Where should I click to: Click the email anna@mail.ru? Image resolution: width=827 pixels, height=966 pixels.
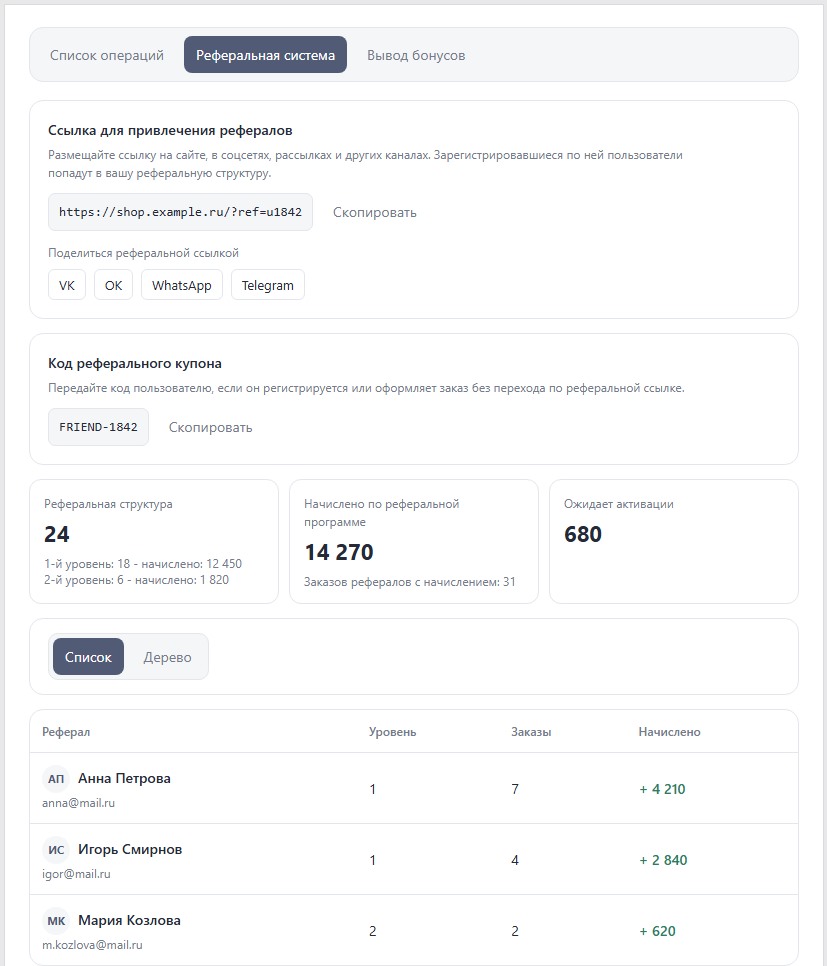(x=78, y=803)
